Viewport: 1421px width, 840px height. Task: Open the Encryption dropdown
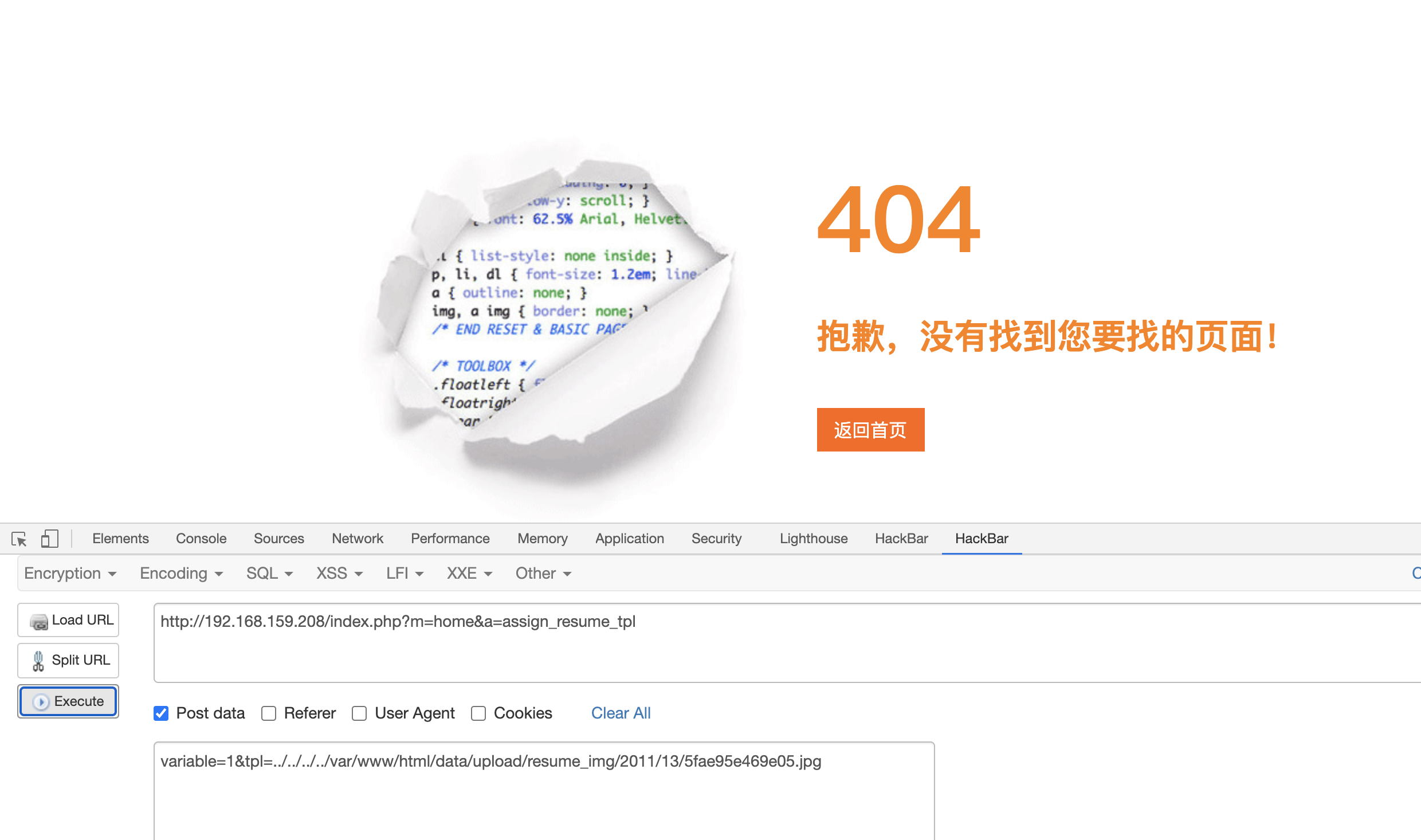click(x=70, y=574)
